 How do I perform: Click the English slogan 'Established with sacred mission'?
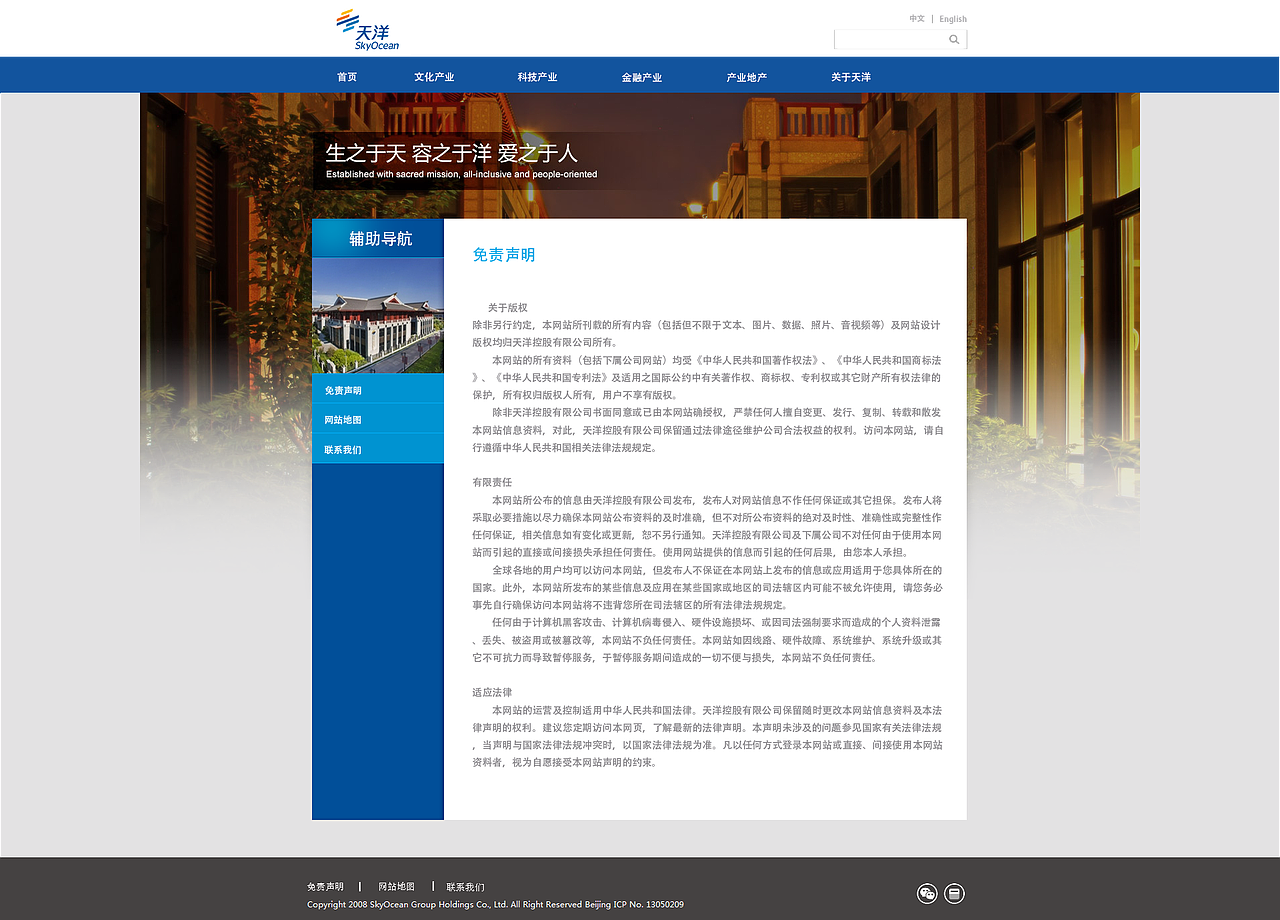461,174
